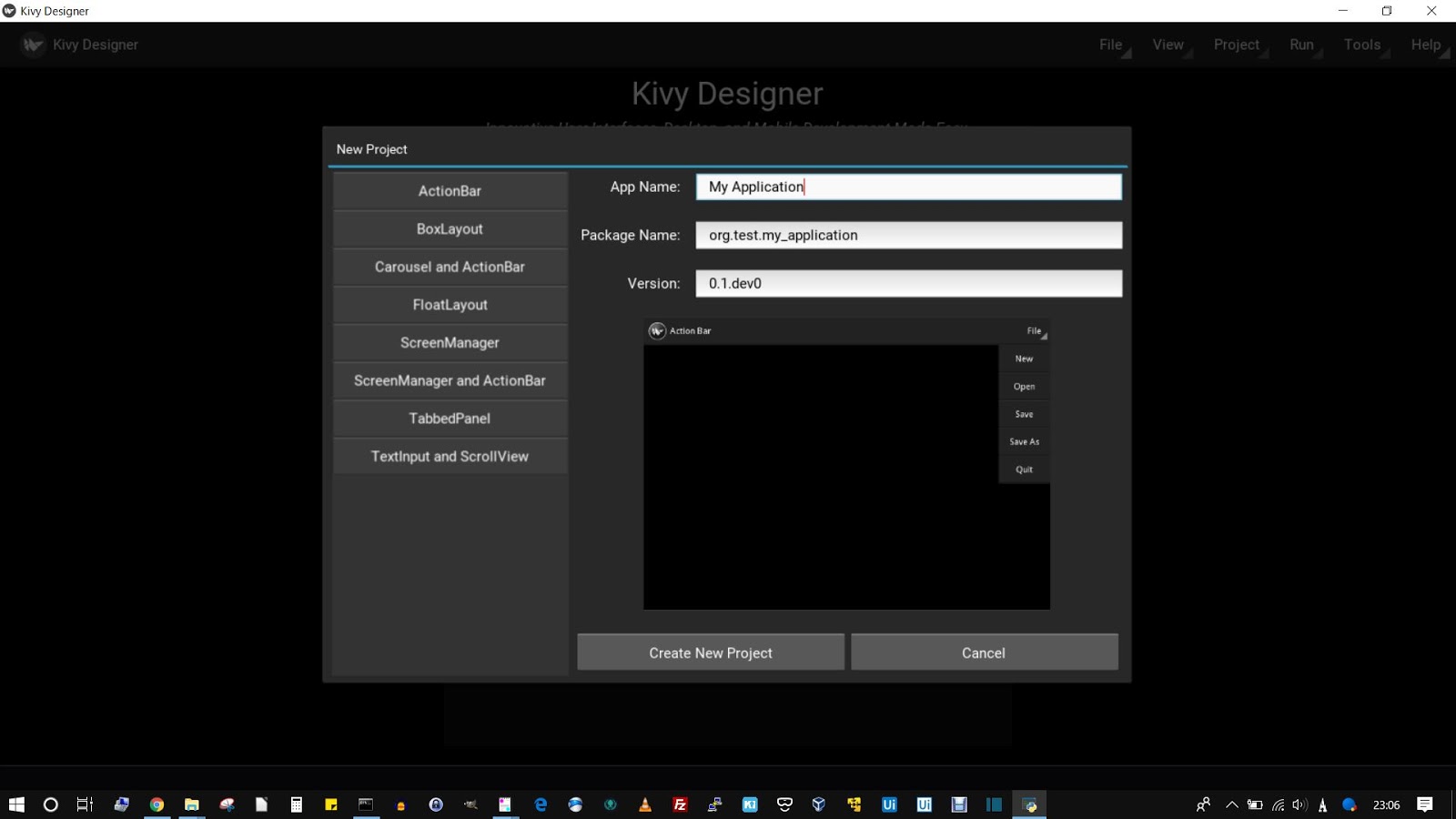This screenshot has height=819, width=1456.
Task: Launch FileZilla from the taskbar
Action: click(x=679, y=804)
